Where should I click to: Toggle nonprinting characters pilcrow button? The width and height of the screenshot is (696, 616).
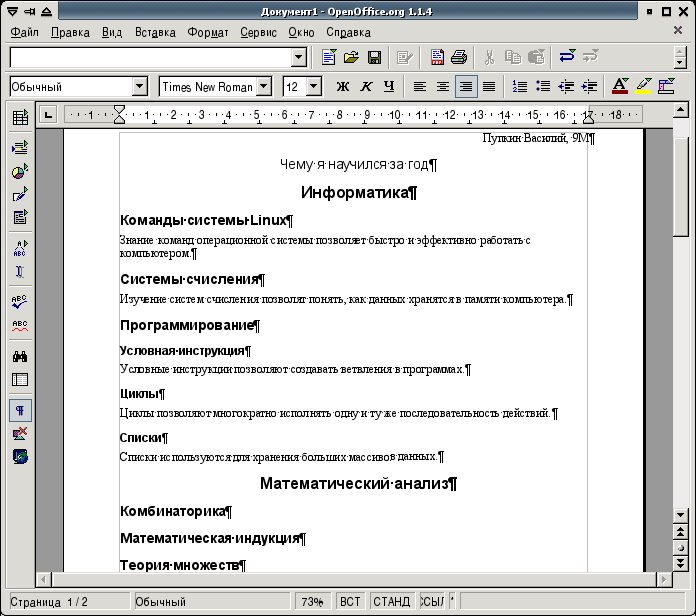(x=19, y=410)
